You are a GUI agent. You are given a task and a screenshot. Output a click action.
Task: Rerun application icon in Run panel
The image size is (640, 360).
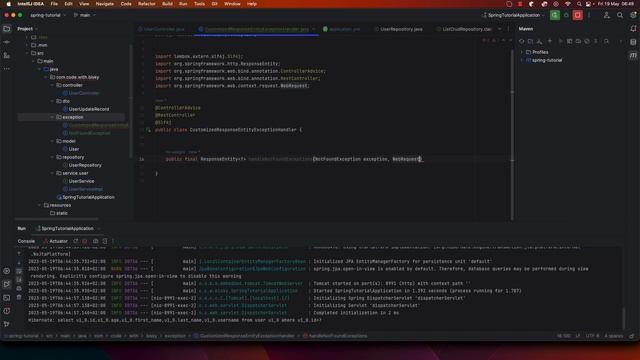pyautogui.click(x=76, y=241)
